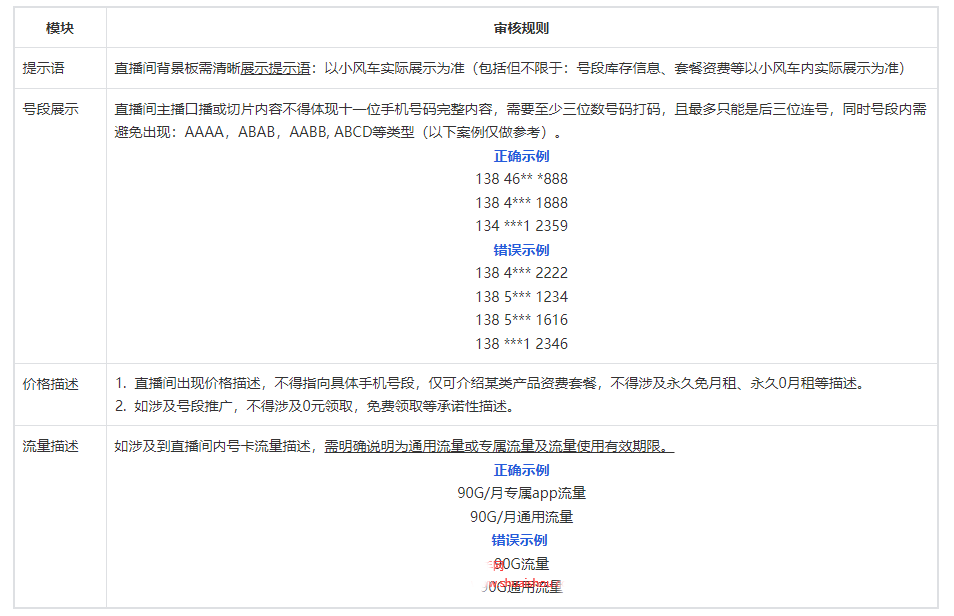Click the example number 138 46** *888
Screen dimensions: 954x616
pyautogui.click(x=521, y=179)
